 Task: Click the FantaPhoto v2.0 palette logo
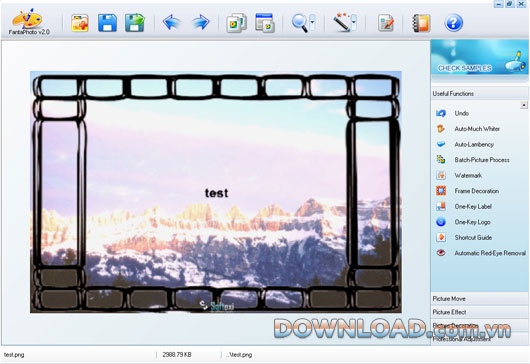pos(28,22)
